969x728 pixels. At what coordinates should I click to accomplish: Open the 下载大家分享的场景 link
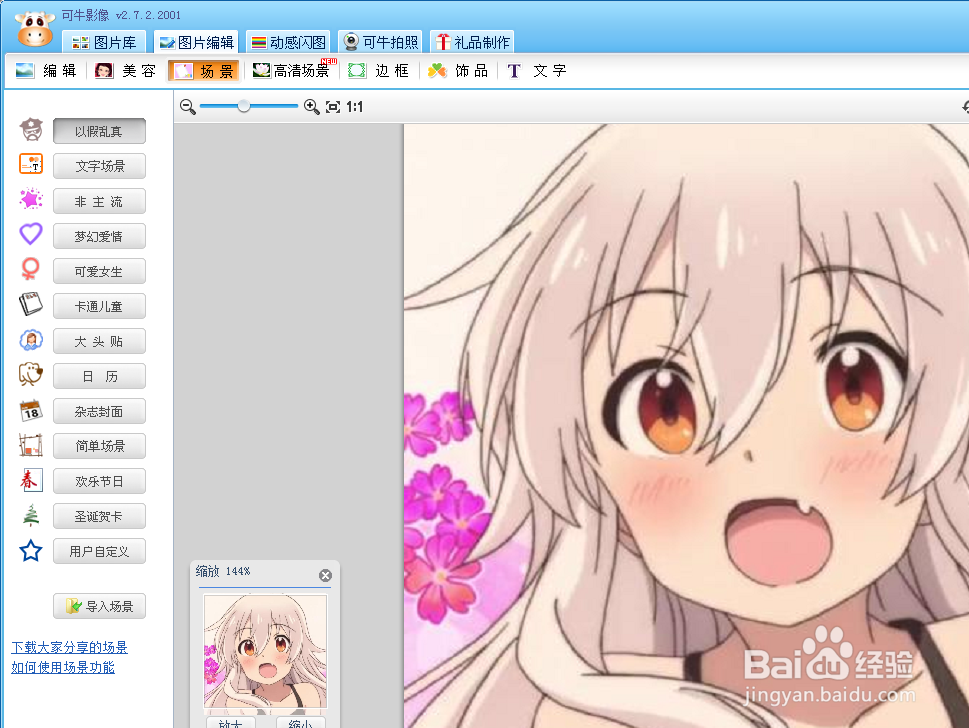point(69,648)
